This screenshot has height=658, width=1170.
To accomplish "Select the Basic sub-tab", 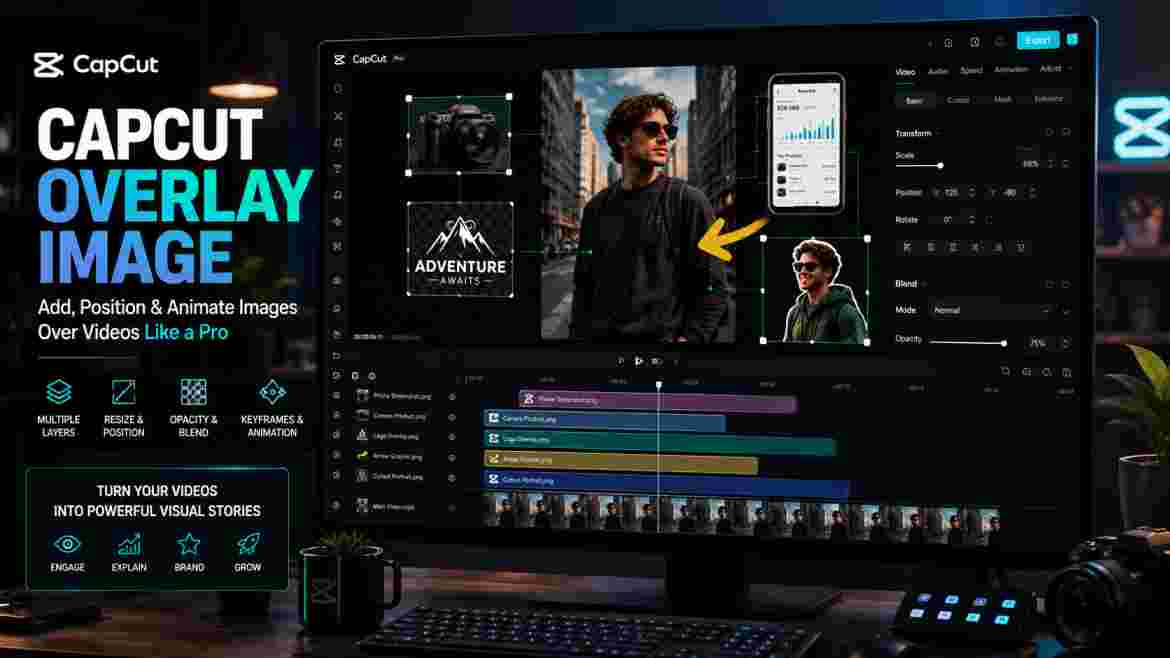I will 914,100.
